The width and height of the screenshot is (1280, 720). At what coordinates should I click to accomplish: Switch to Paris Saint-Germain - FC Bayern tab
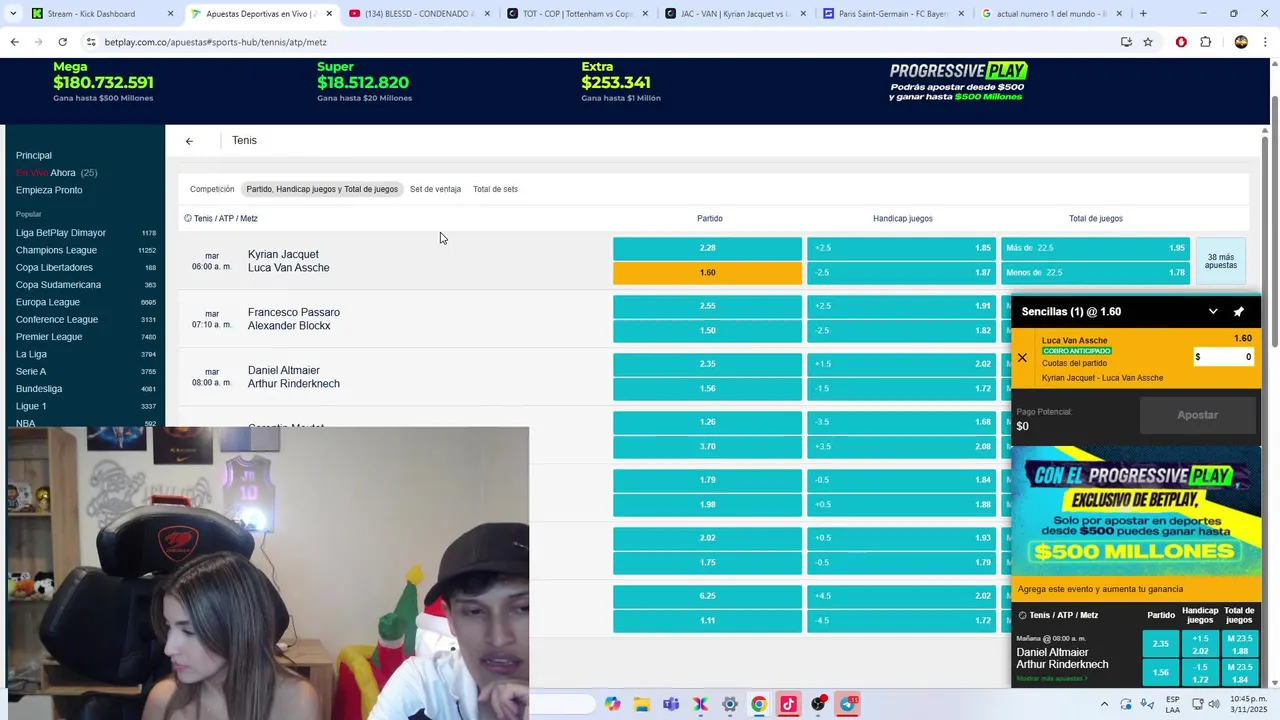[895, 14]
